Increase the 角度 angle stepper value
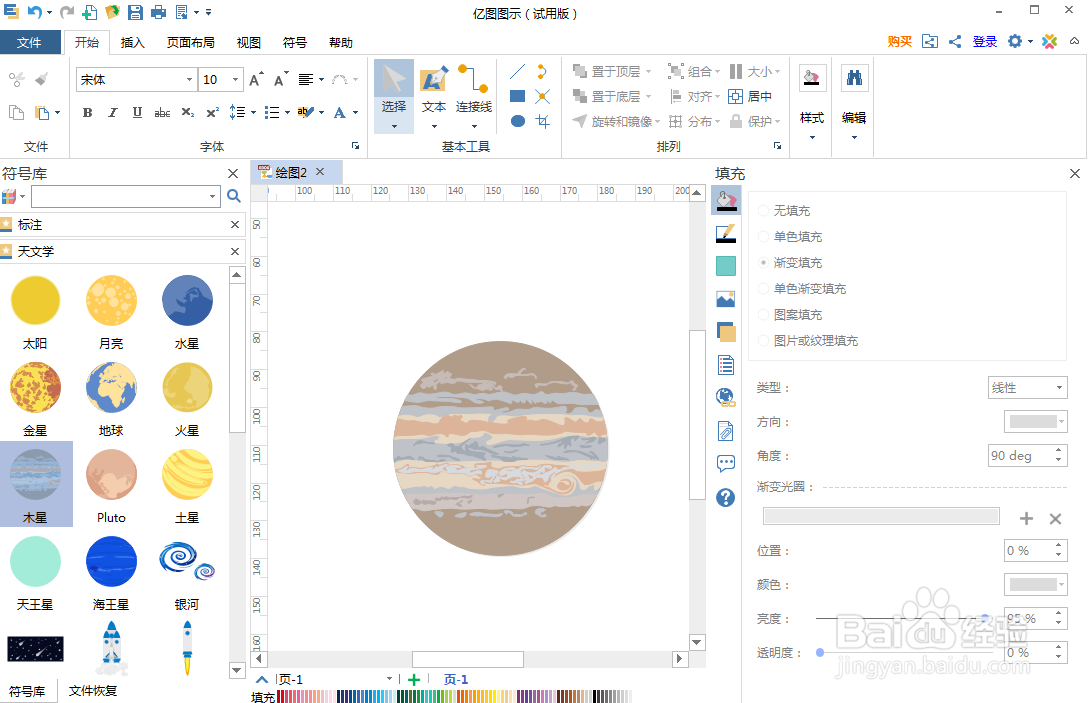The height and width of the screenshot is (703, 1089). 1058,450
